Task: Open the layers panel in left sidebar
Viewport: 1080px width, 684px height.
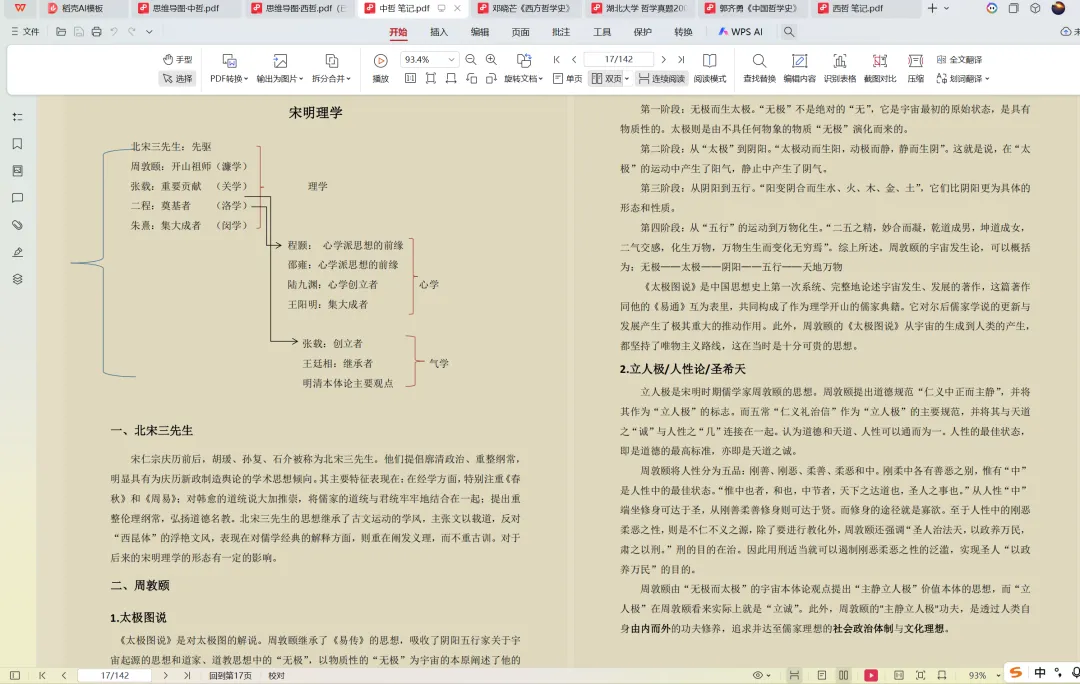Action: coord(17,279)
